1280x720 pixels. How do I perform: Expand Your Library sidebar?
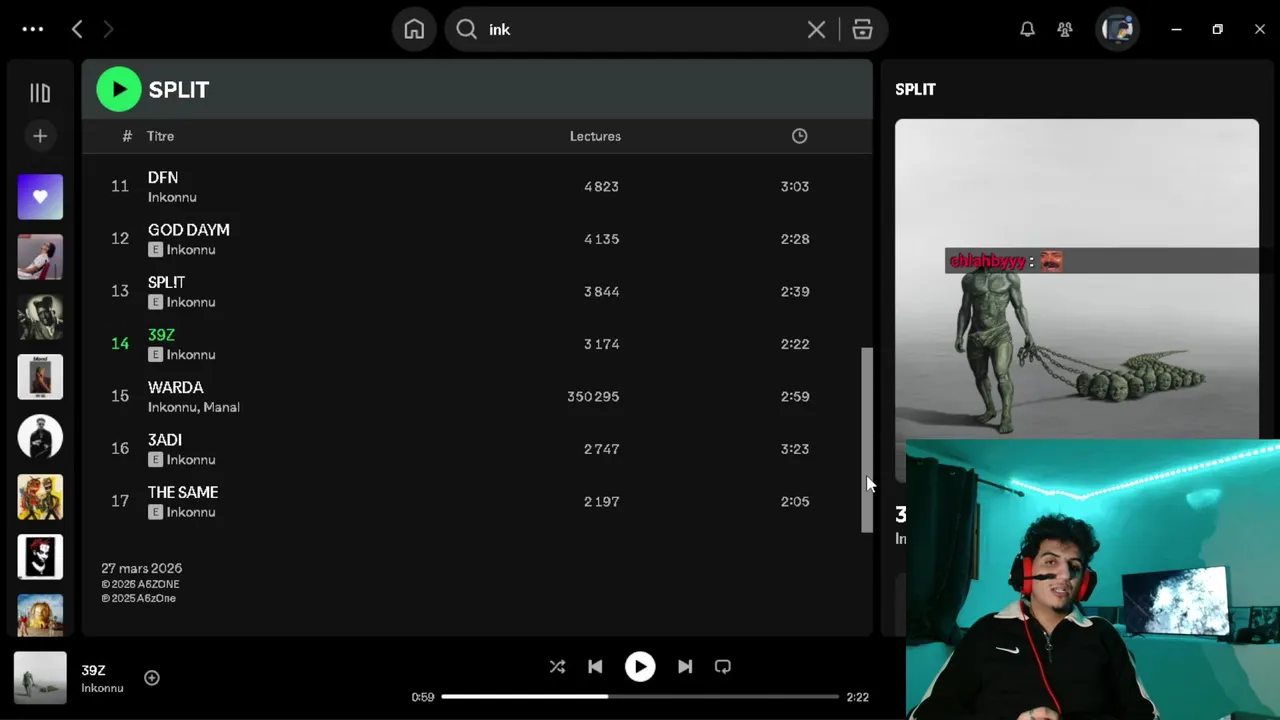[x=40, y=93]
